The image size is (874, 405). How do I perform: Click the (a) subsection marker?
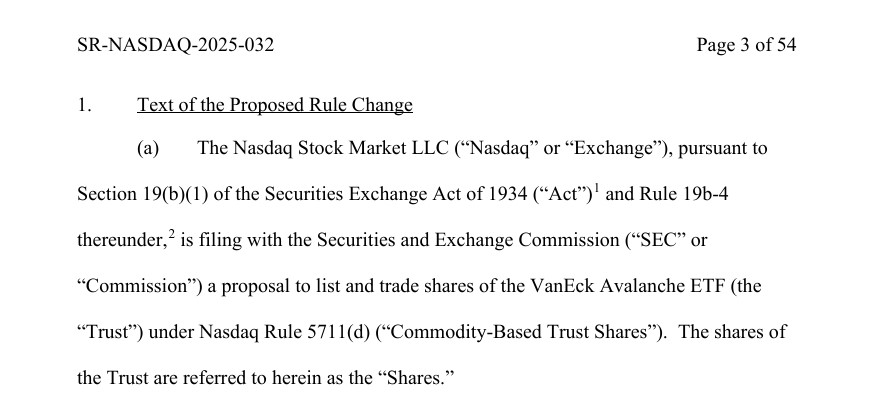tap(149, 149)
